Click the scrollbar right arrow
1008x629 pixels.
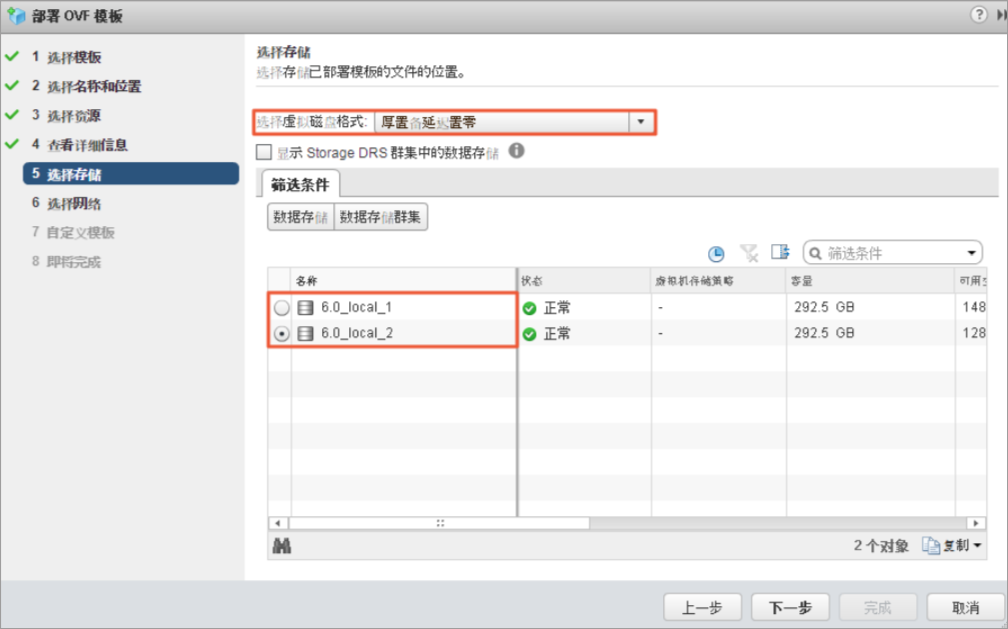(x=976, y=523)
